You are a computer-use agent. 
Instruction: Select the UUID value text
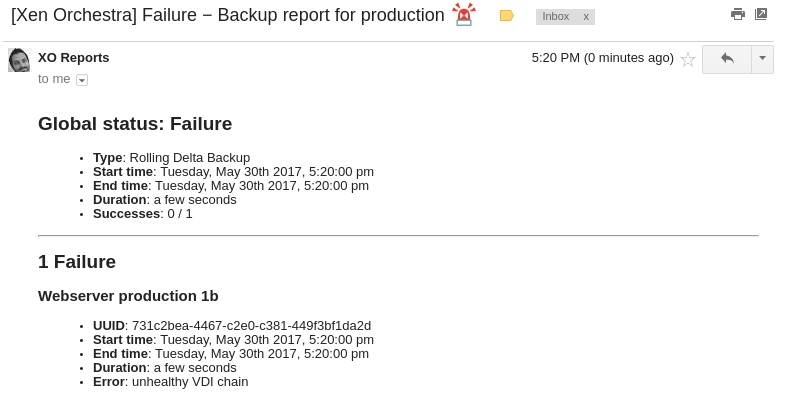click(x=252, y=326)
